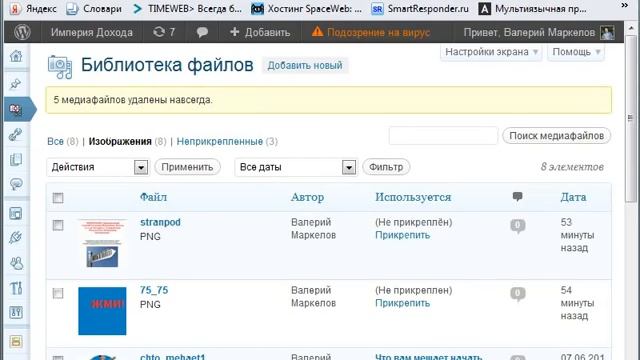The height and width of the screenshot is (360, 640).
Task: Open the Pages sidebar icon
Action: (16, 160)
